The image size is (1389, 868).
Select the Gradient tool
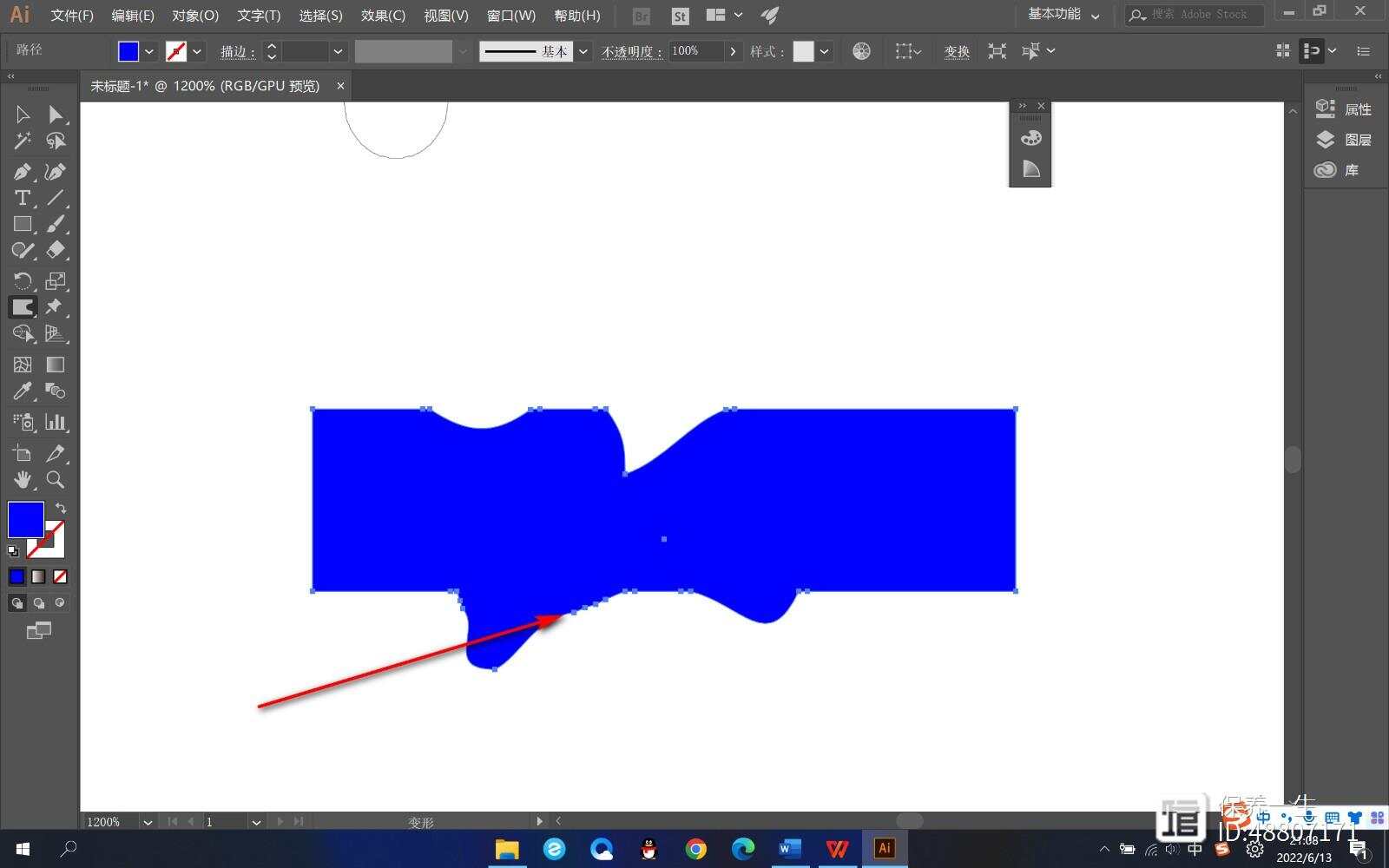[56, 365]
